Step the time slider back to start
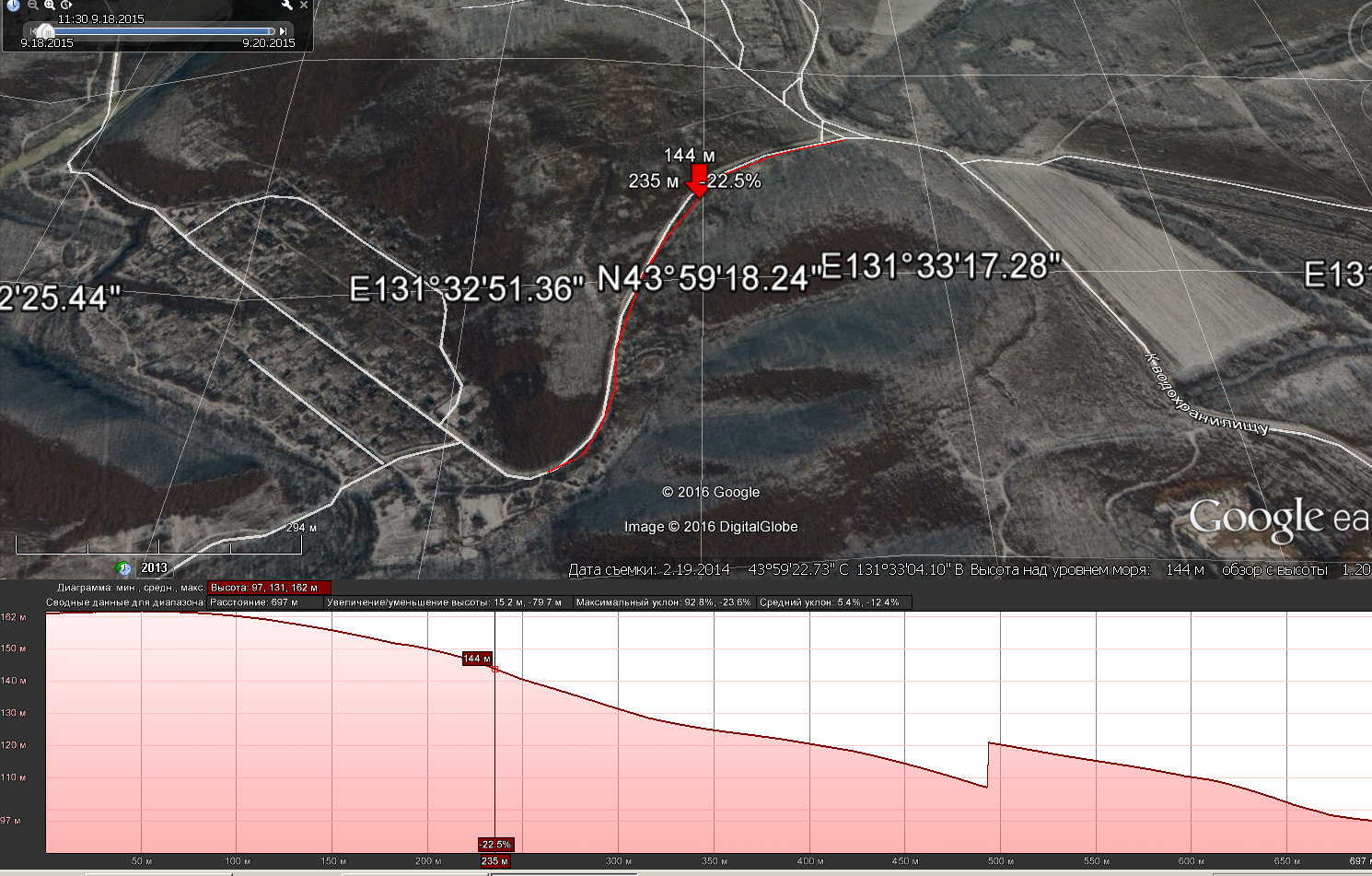Screen dimensions: 1372x876 tap(34, 31)
